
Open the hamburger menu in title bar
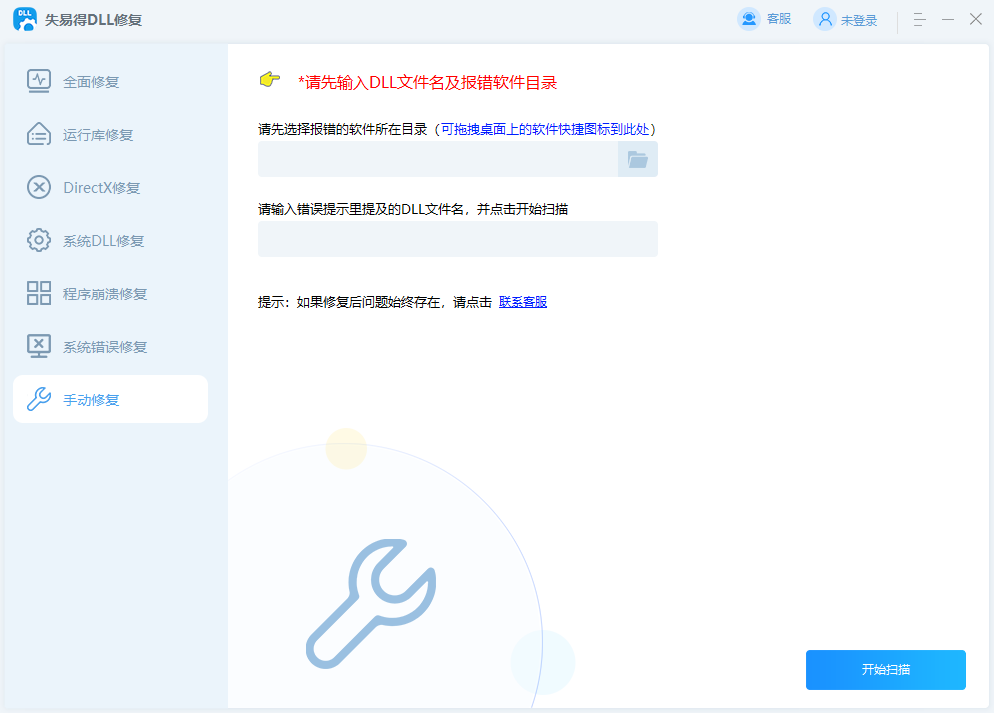tap(919, 20)
